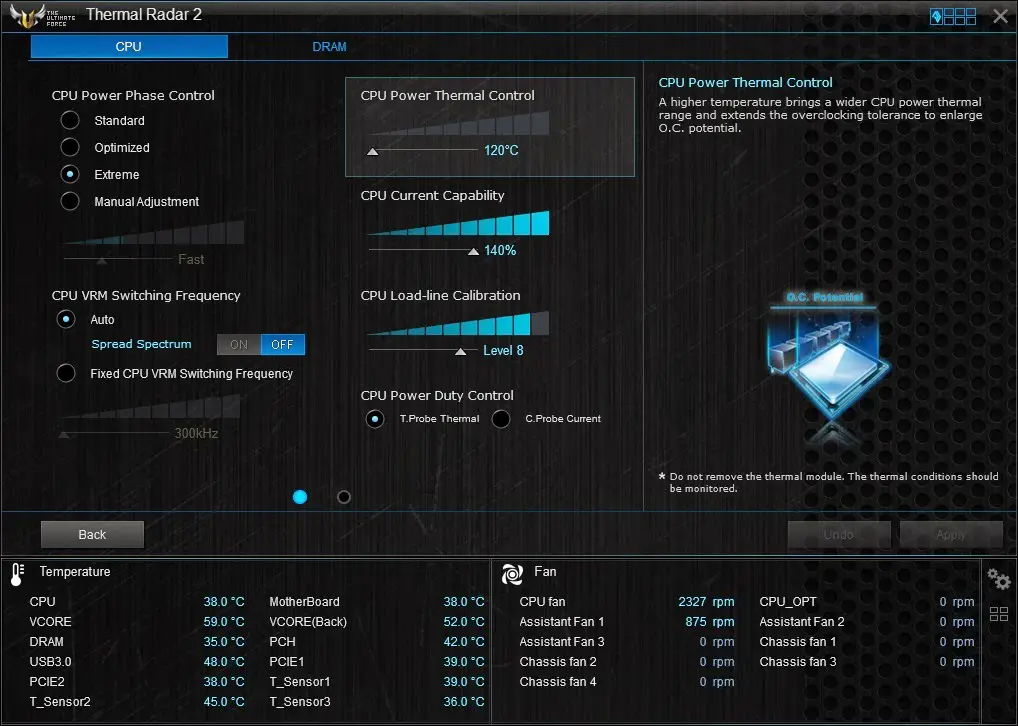Click the Assistant Fan 2 label

pyautogui.click(x=802, y=622)
